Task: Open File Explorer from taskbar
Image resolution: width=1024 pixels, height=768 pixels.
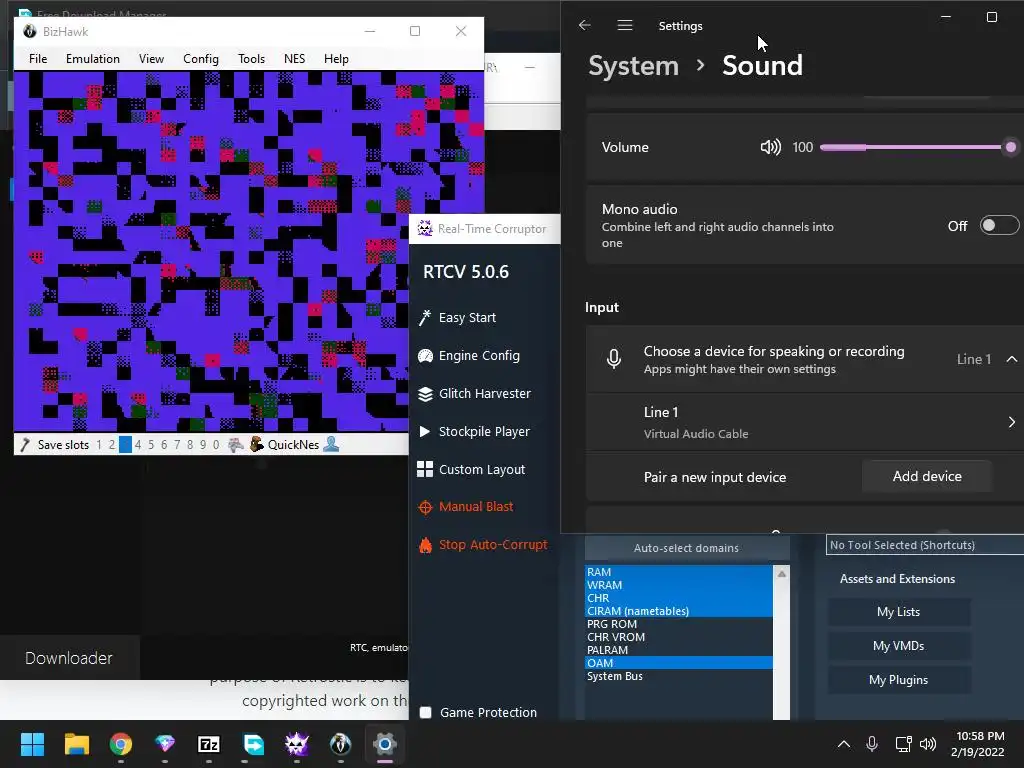Action: coord(77,744)
